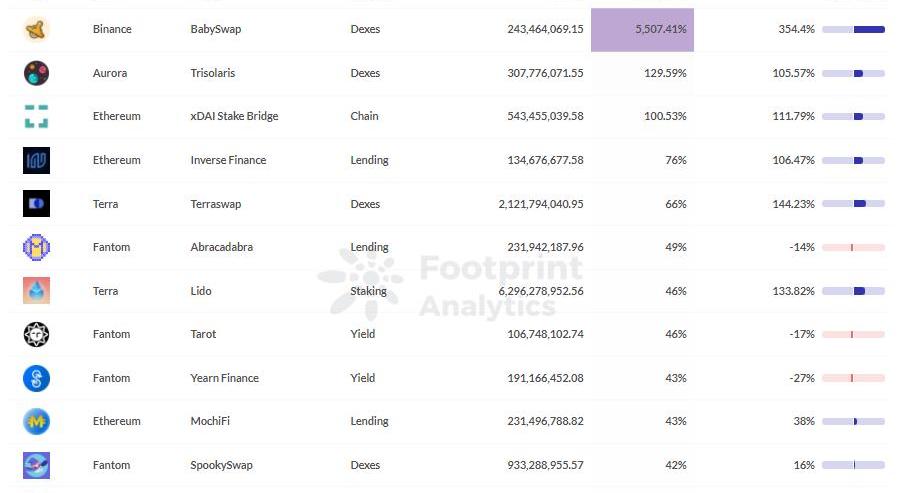Open the Inverse Finance protocol name
The image size is (911, 493).
229,160
